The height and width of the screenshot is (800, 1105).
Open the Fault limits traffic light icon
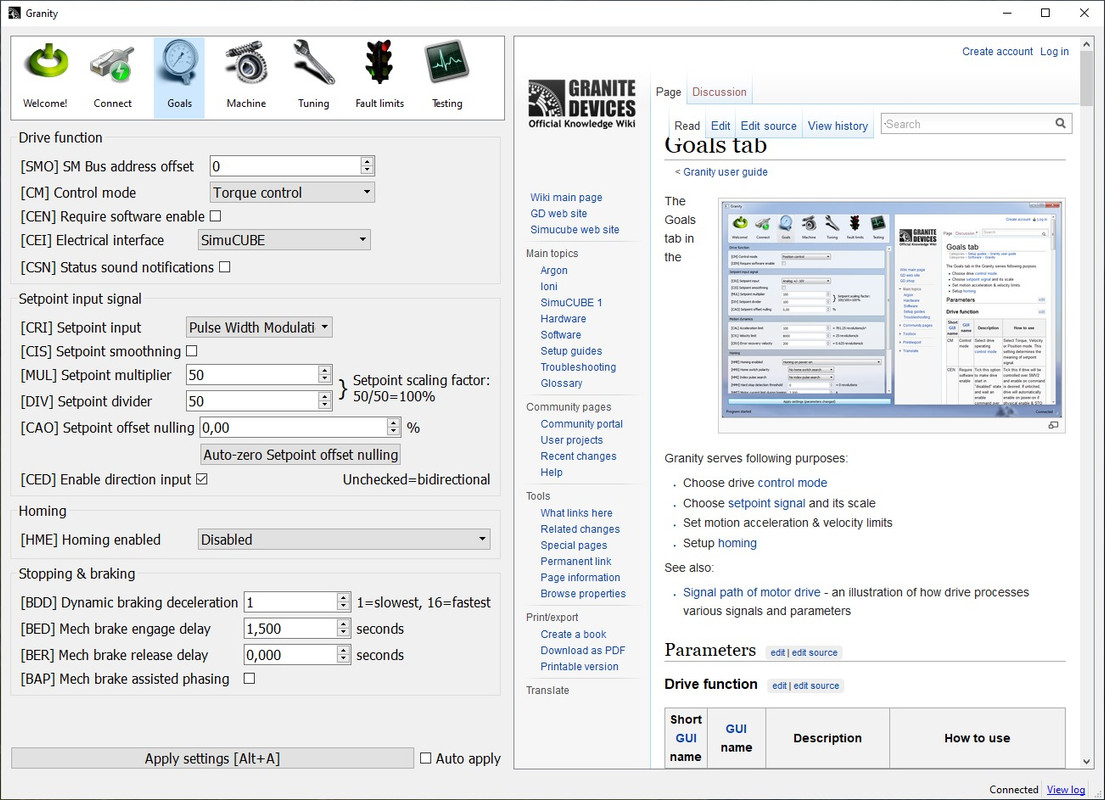[x=379, y=76]
